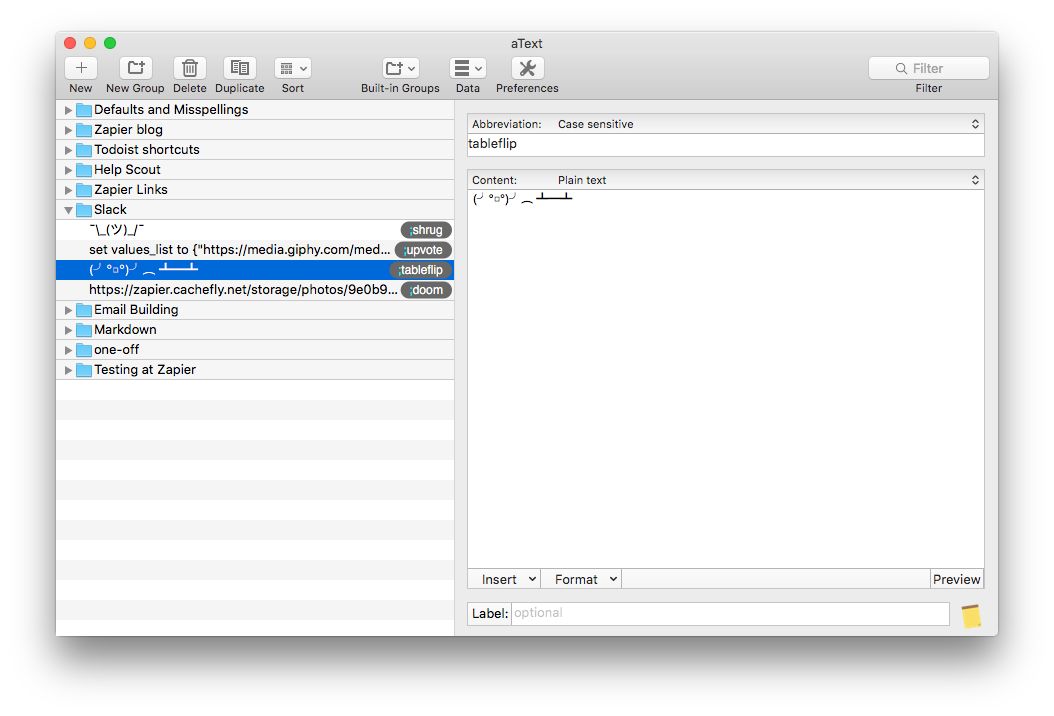1054x716 pixels.
Task: Click the Abbreviation: label text
Action: point(506,124)
